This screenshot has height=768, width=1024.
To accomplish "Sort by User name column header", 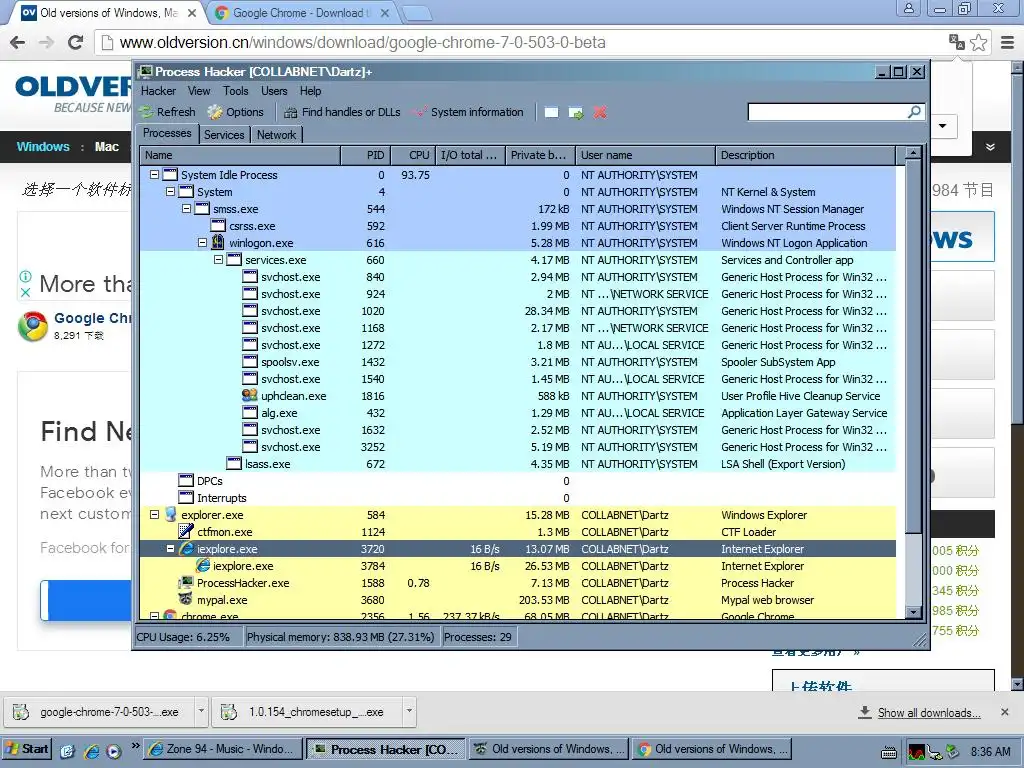I will click(x=645, y=155).
